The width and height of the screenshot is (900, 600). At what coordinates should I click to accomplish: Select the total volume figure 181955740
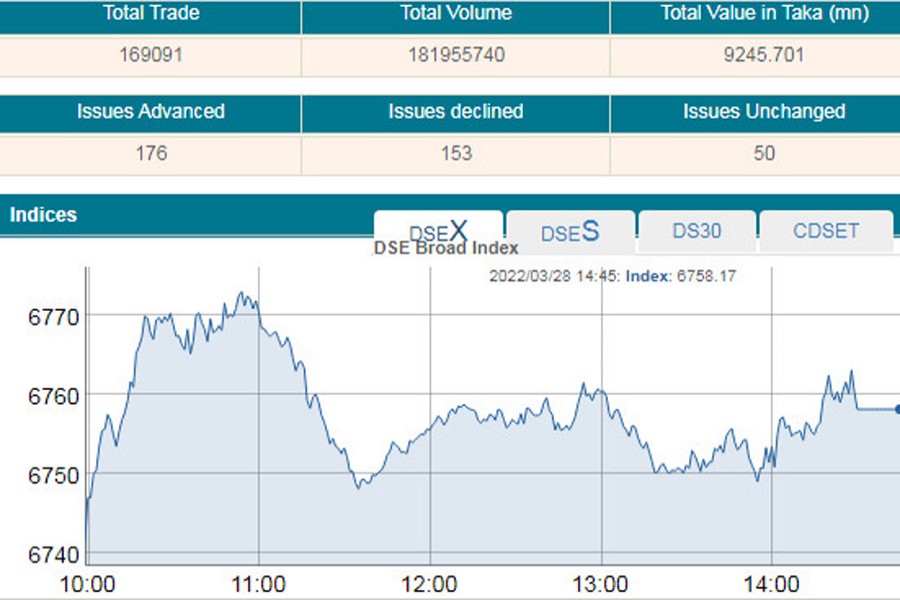pos(455,55)
